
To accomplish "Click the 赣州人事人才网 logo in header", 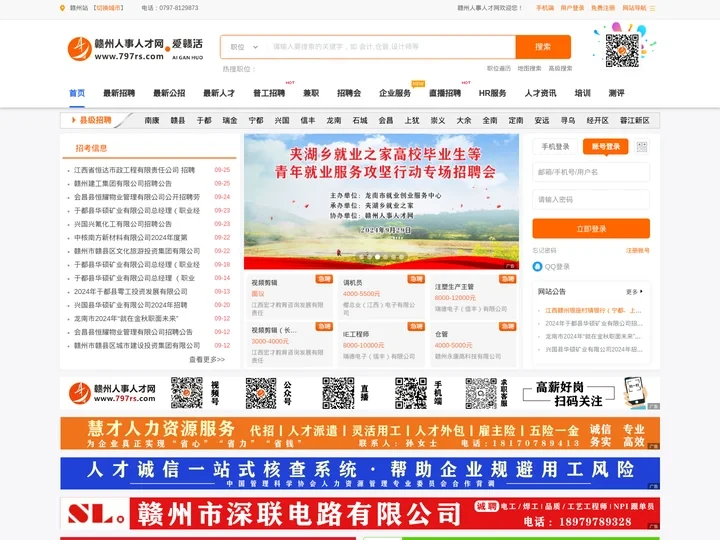I will coord(135,49).
